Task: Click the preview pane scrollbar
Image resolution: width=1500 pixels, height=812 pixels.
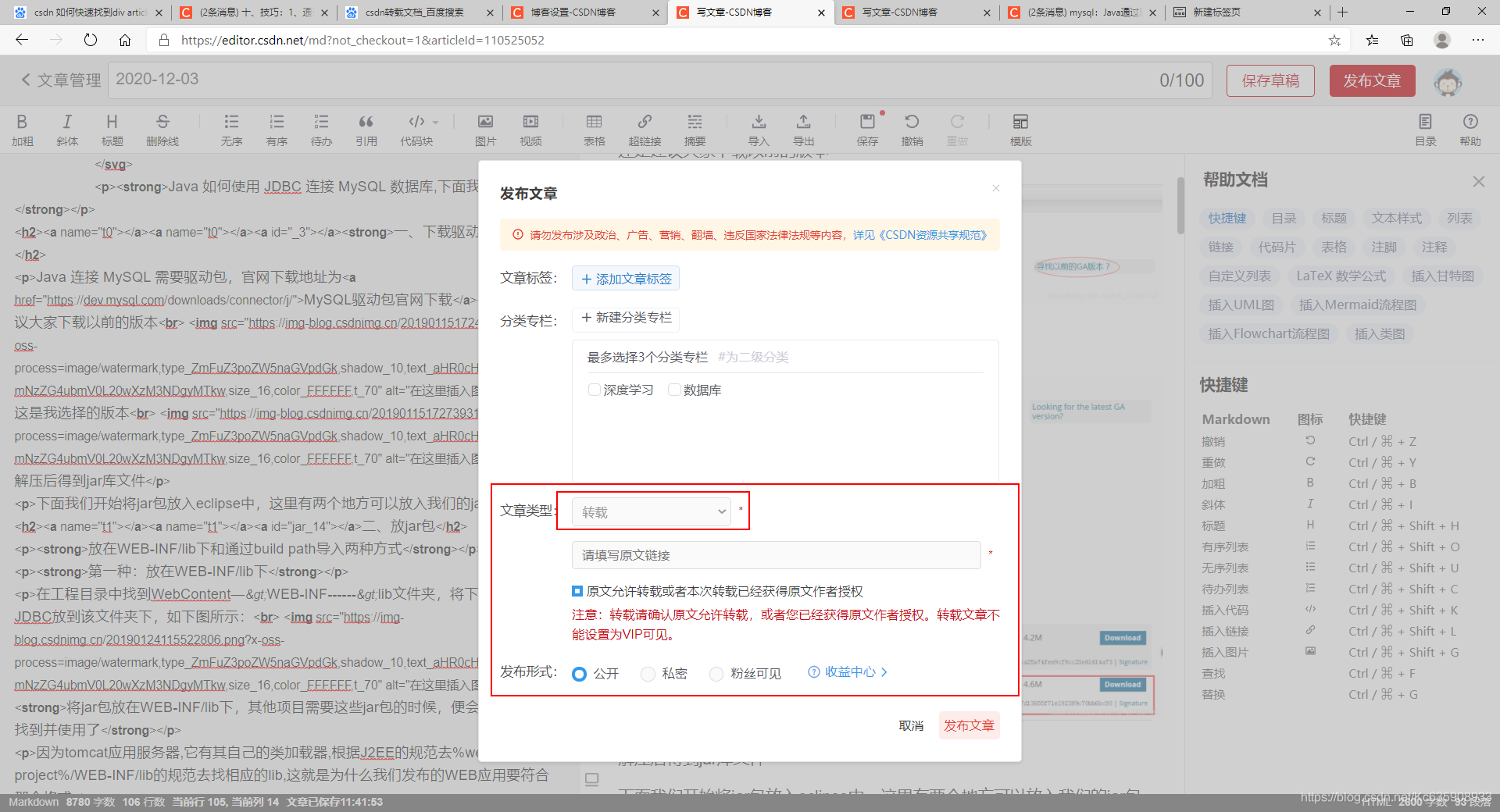Action: pyautogui.click(x=1180, y=205)
